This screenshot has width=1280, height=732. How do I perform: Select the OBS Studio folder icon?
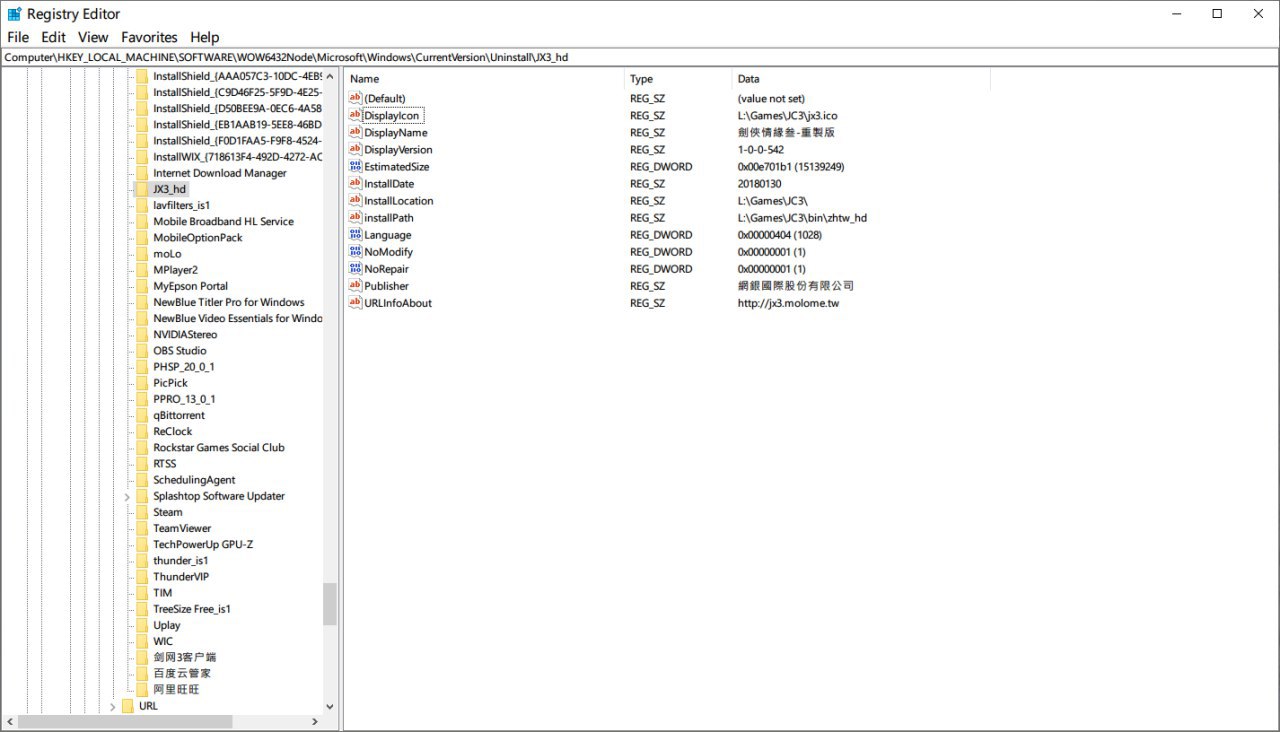point(141,350)
